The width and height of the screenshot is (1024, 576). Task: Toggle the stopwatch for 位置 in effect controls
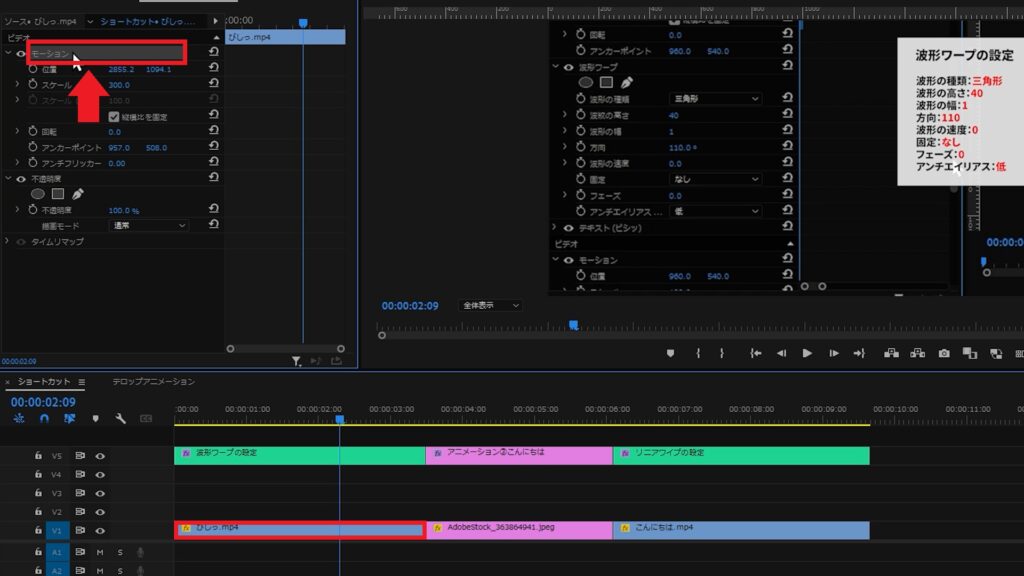click(x=33, y=69)
